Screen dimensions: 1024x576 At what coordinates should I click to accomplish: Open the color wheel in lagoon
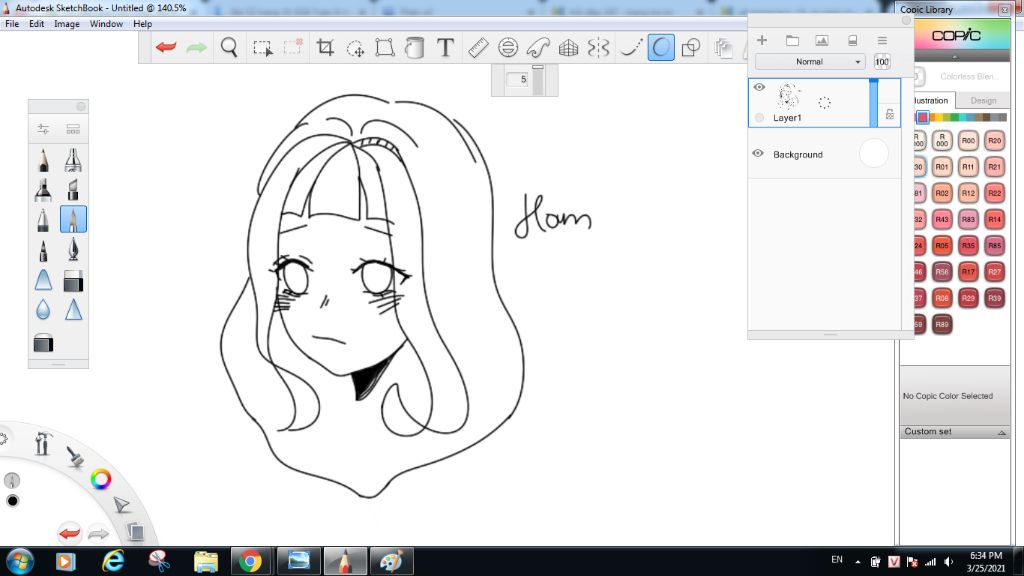(x=101, y=479)
